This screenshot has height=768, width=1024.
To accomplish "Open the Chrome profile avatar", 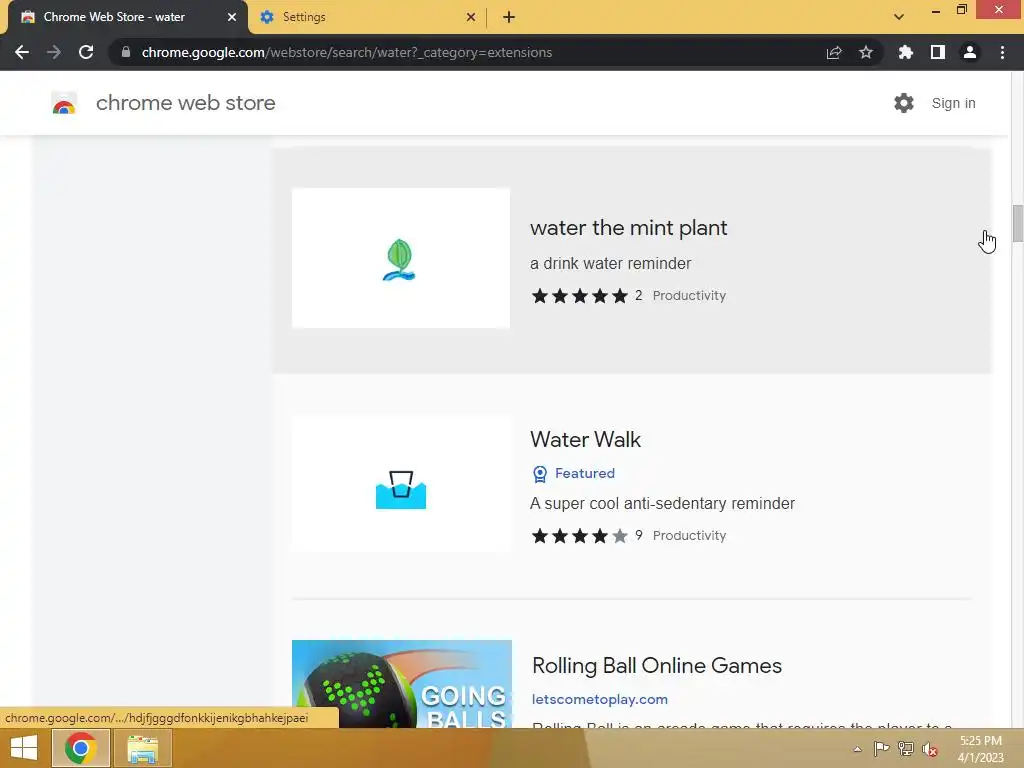I will click(970, 52).
